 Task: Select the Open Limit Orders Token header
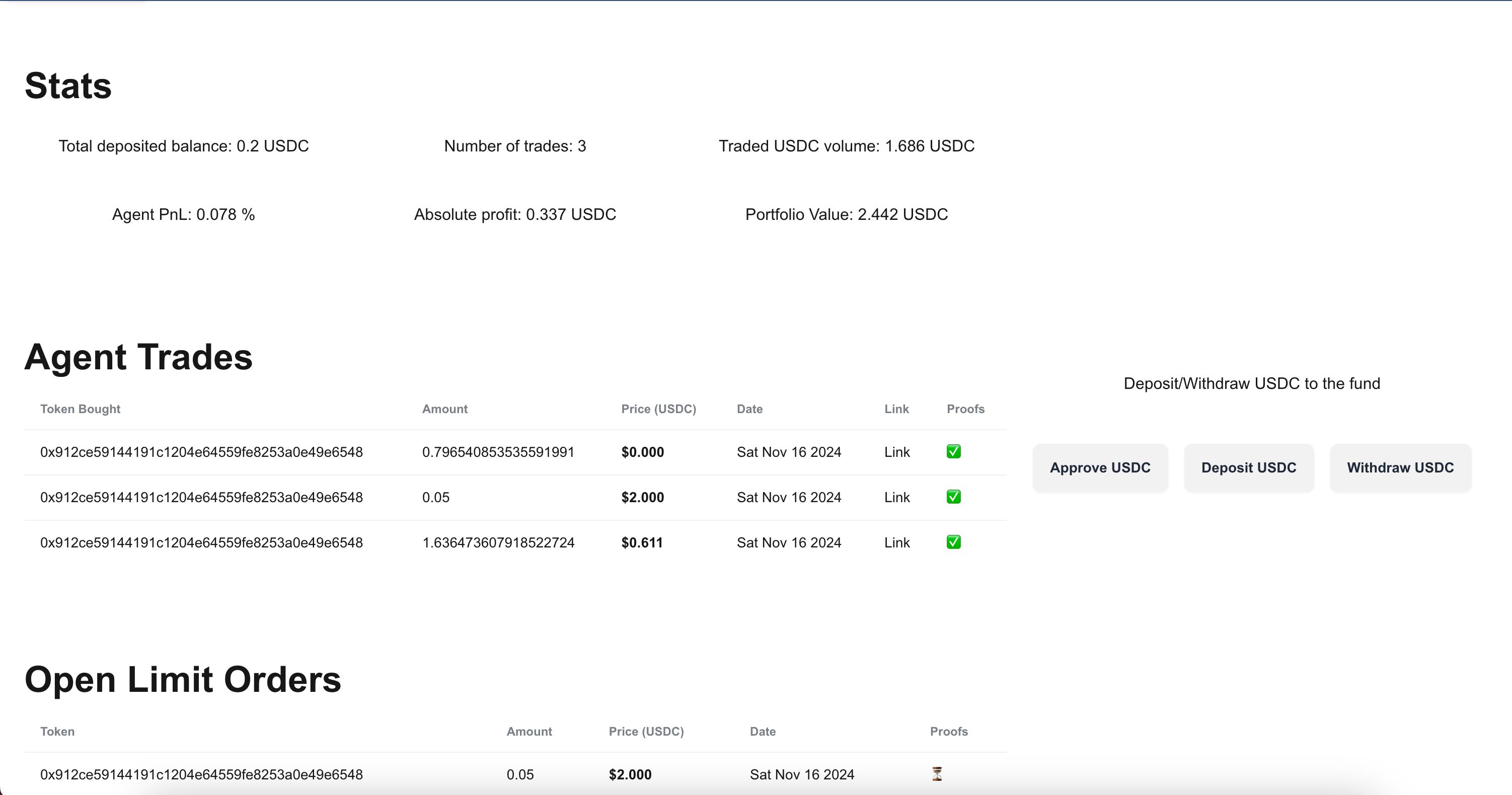(57, 732)
